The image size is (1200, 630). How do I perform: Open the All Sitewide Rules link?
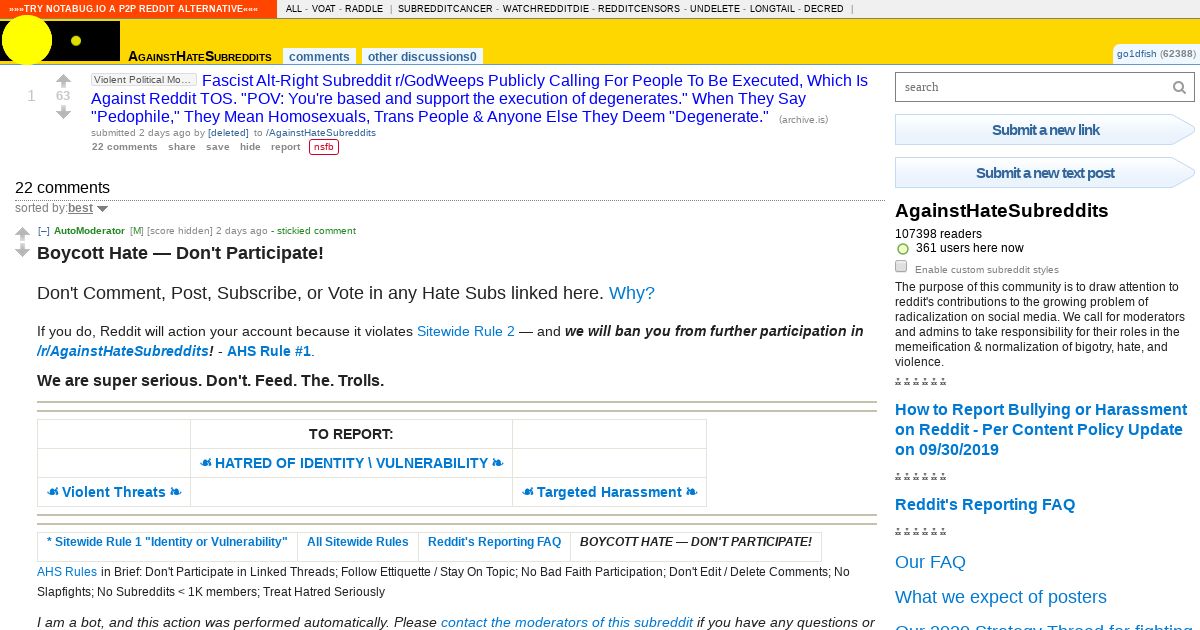pyautogui.click(x=358, y=542)
